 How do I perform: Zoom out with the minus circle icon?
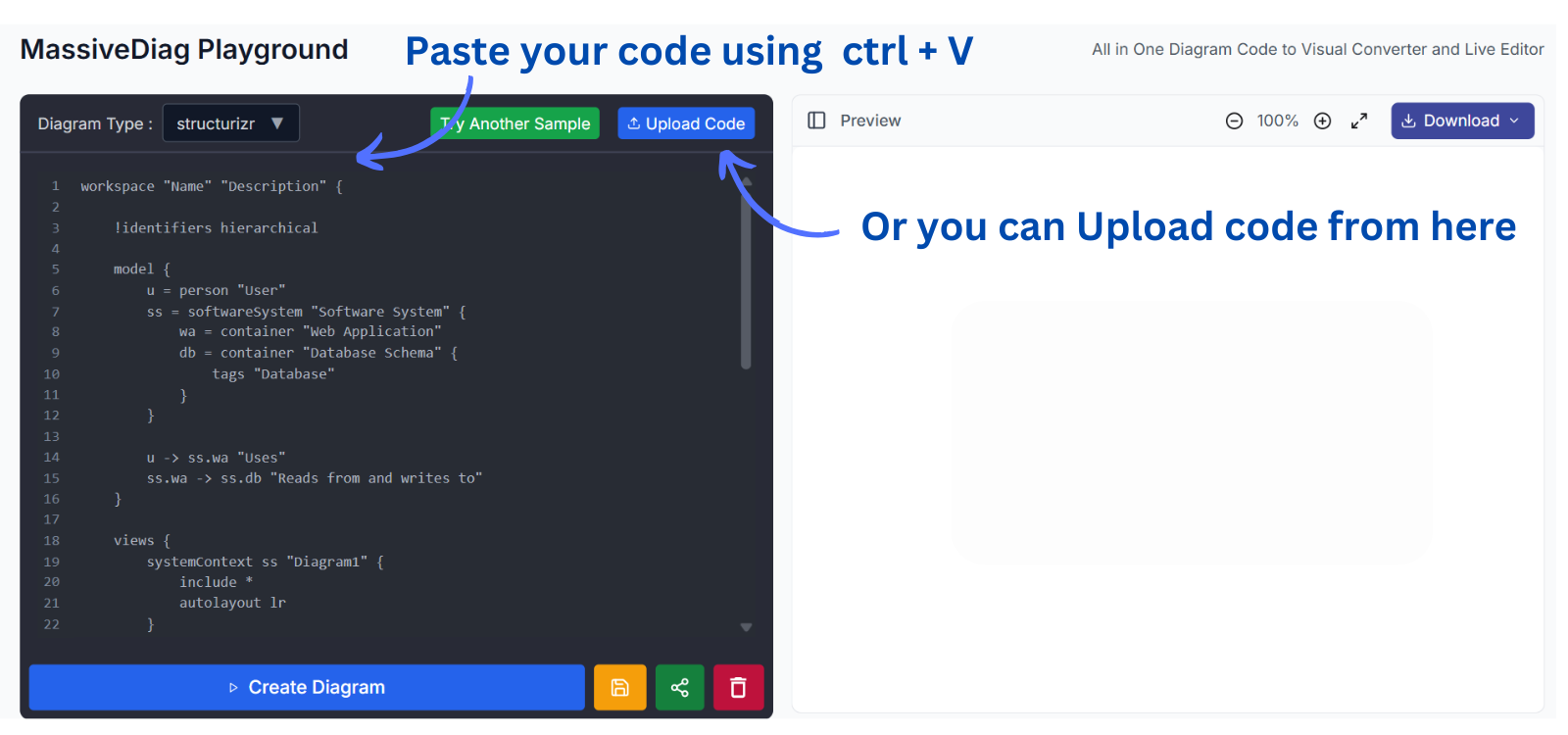(x=1234, y=121)
